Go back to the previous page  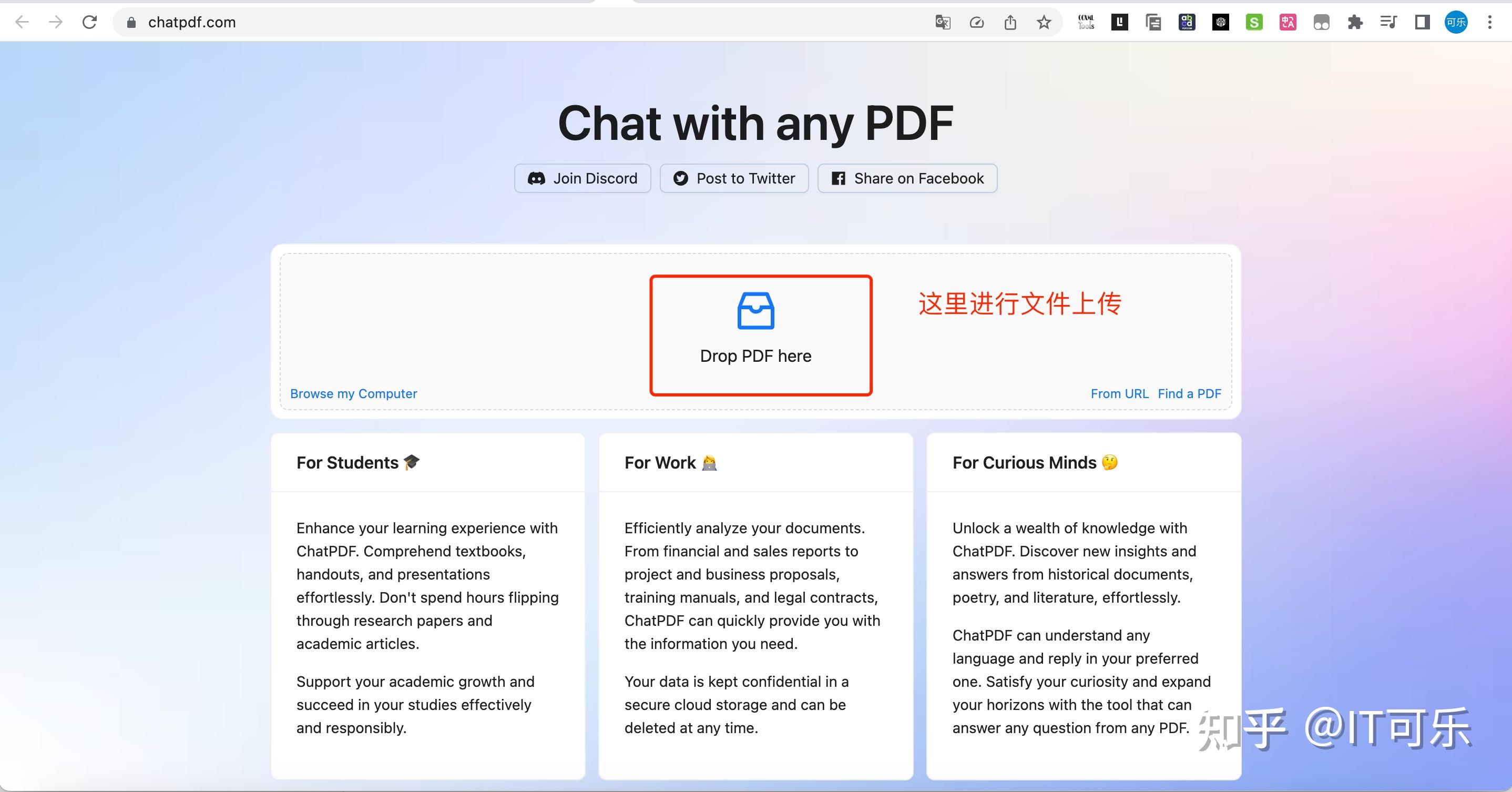click(x=22, y=22)
